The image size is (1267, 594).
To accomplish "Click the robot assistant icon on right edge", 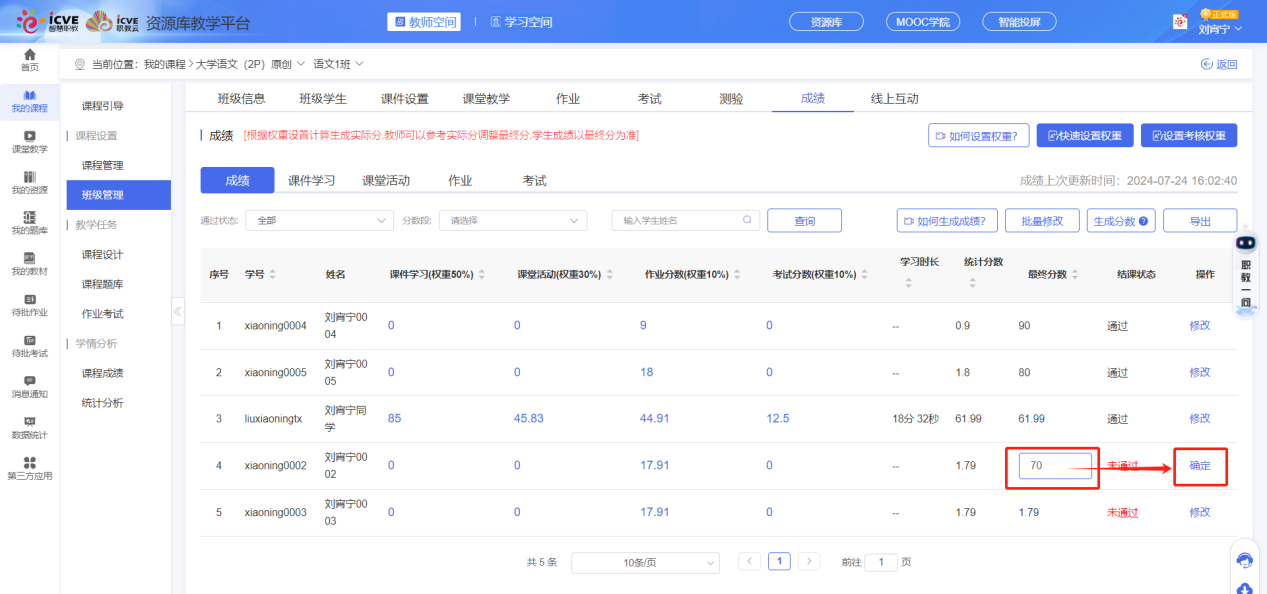I will (1245, 243).
